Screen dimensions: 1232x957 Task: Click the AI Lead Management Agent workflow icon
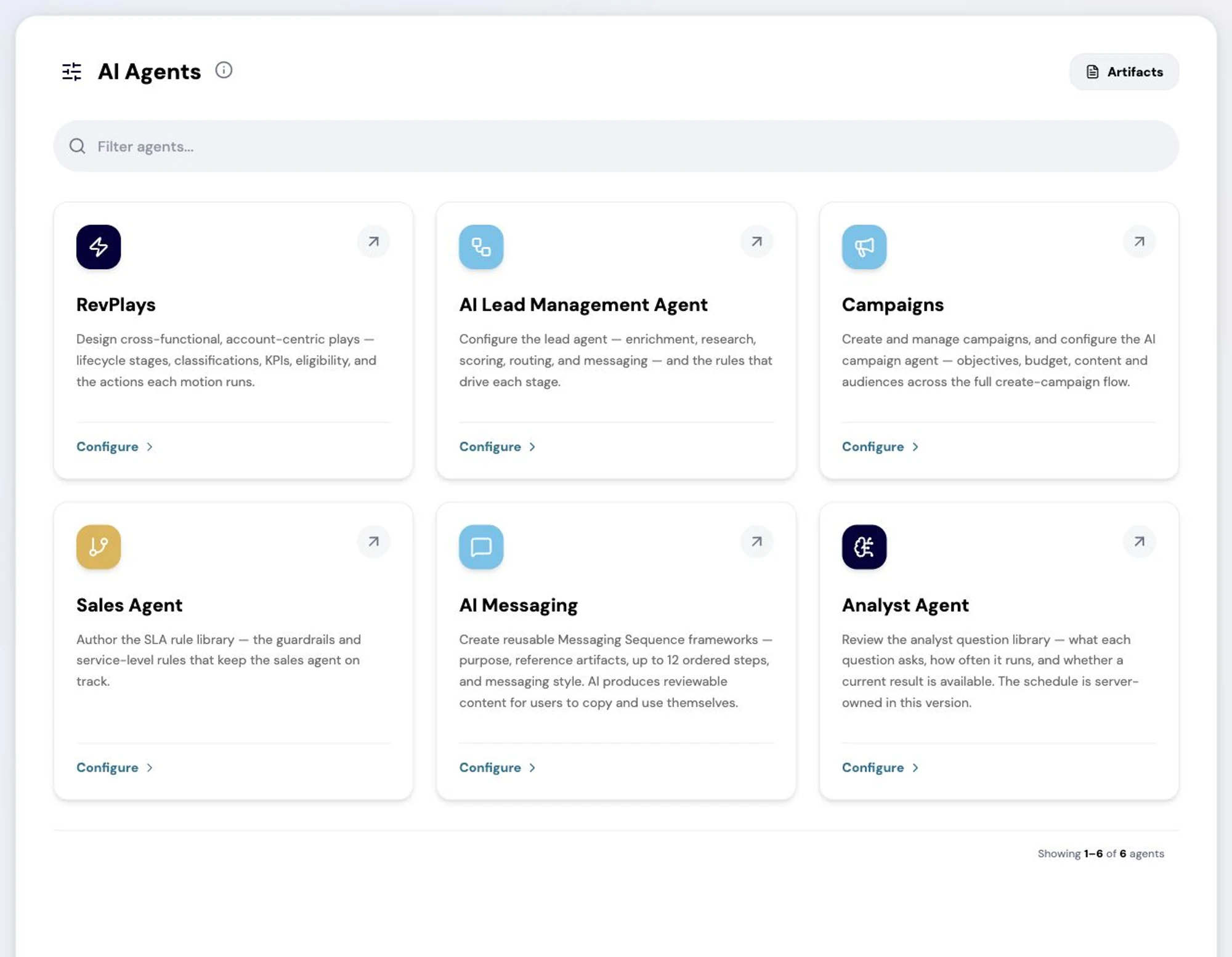[481, 247]
